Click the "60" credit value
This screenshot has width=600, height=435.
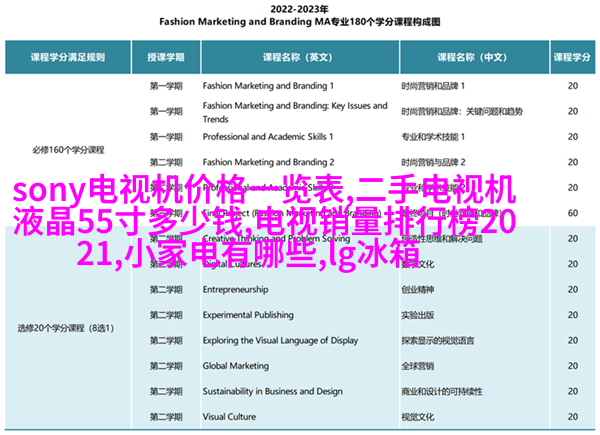(x=572, y=213)
